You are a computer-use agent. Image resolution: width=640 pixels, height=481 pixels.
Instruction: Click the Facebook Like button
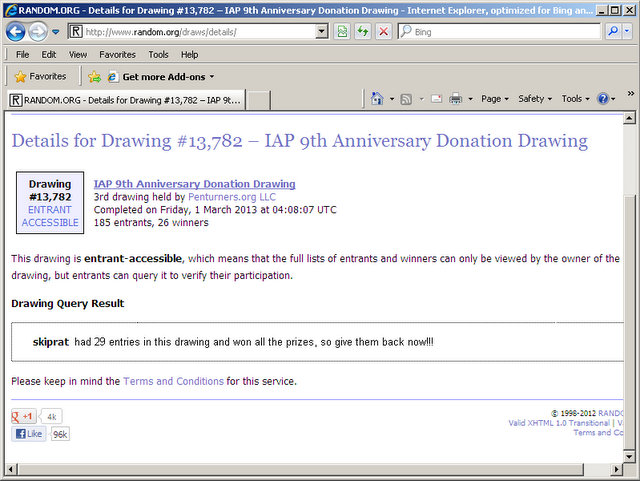pos(29,434)
